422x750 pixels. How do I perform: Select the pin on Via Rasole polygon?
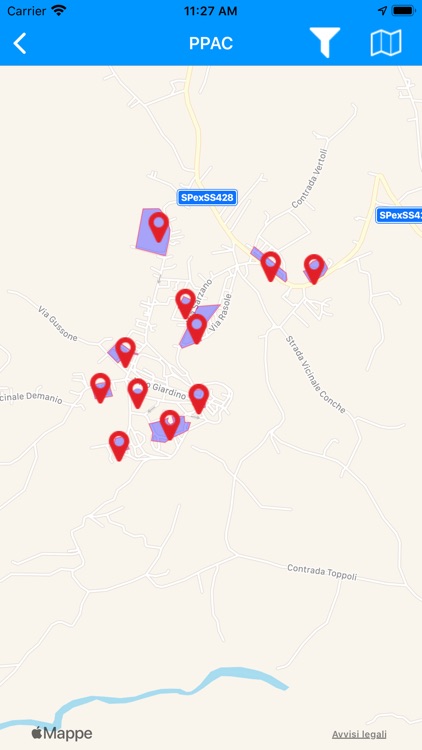coord(197,329)
